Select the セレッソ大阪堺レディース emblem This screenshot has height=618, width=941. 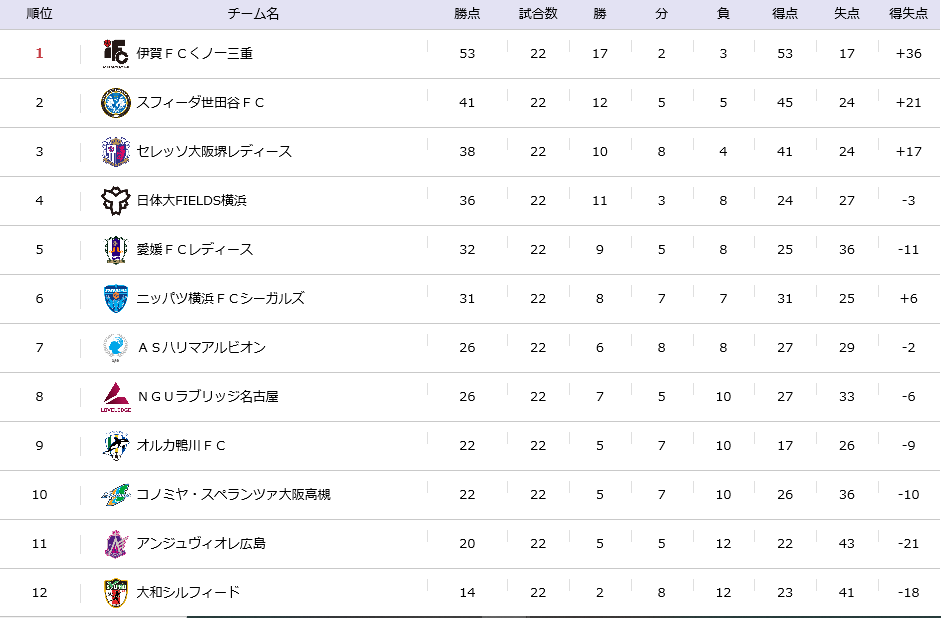[x=116, y=152]
